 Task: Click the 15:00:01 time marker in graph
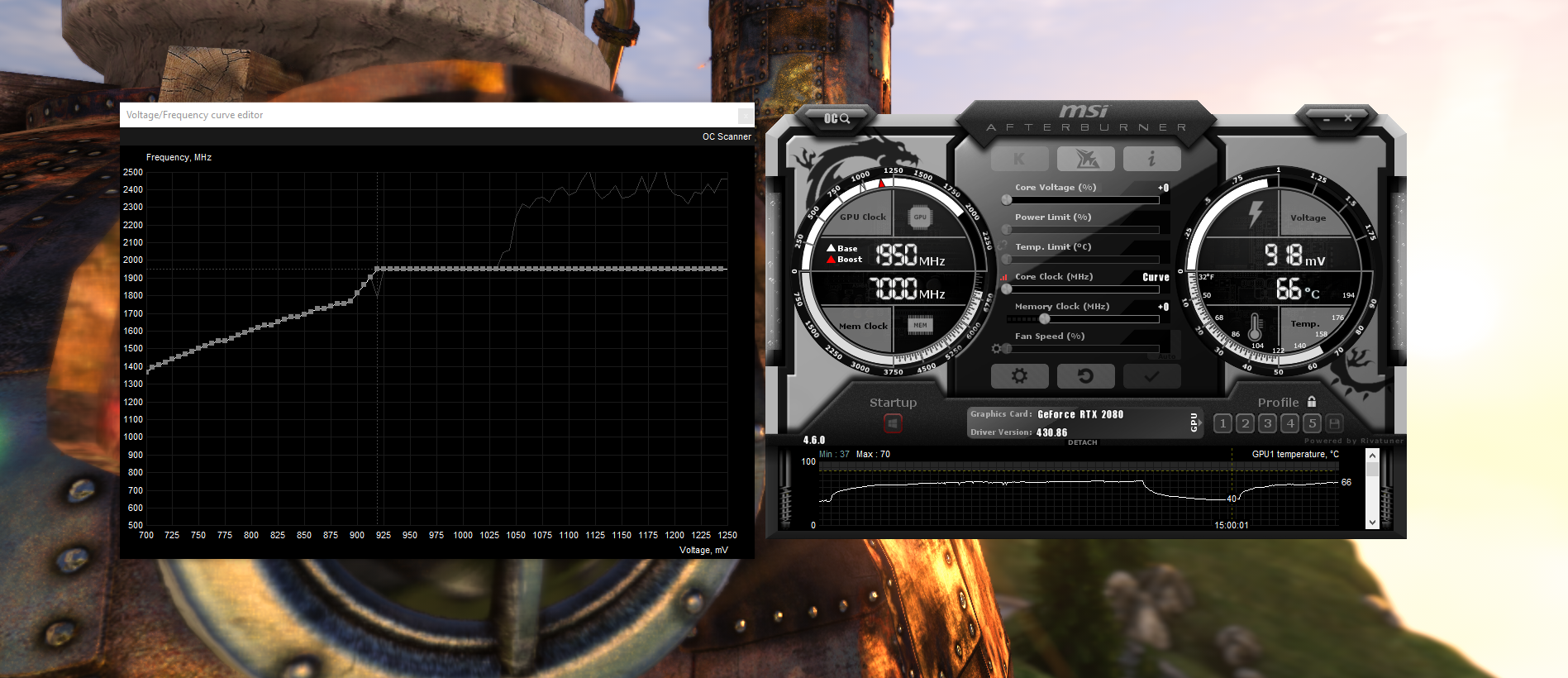[x=1232, y=525]
